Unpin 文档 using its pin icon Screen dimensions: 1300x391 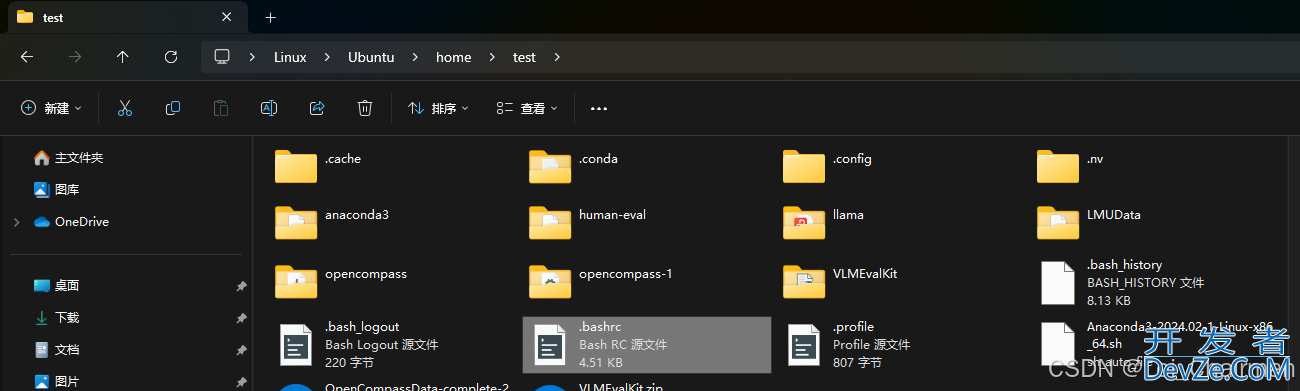pyautogui.click(x=241, y=350)
